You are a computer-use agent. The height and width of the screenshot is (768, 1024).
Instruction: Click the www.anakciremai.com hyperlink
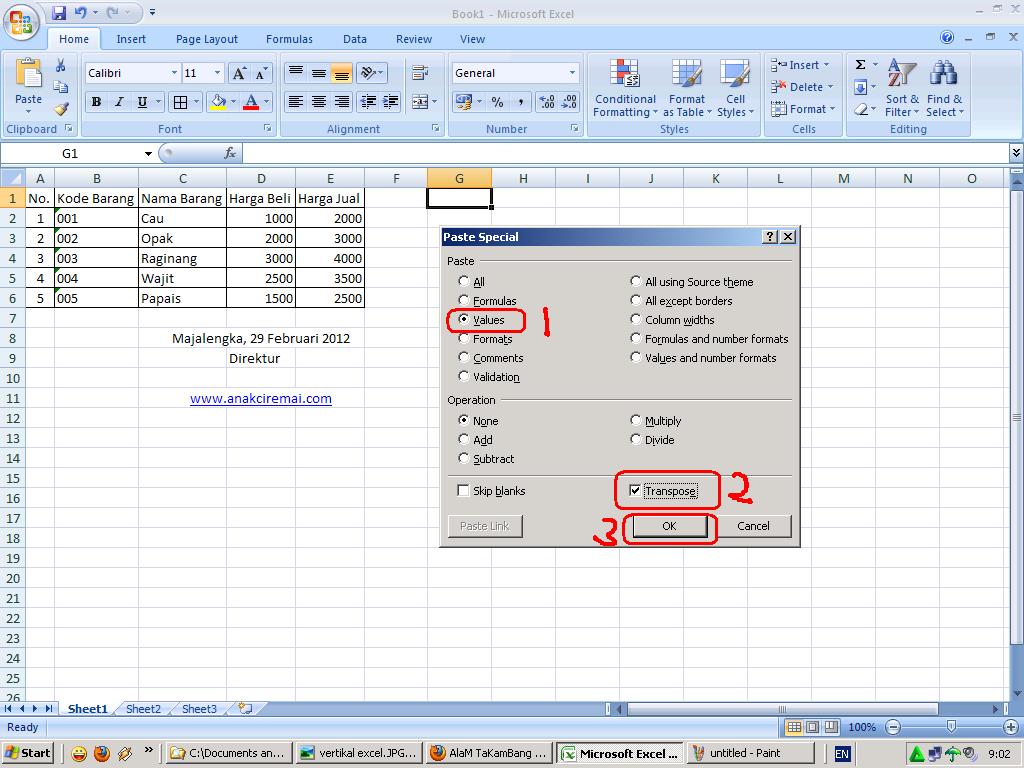point(261,398)
